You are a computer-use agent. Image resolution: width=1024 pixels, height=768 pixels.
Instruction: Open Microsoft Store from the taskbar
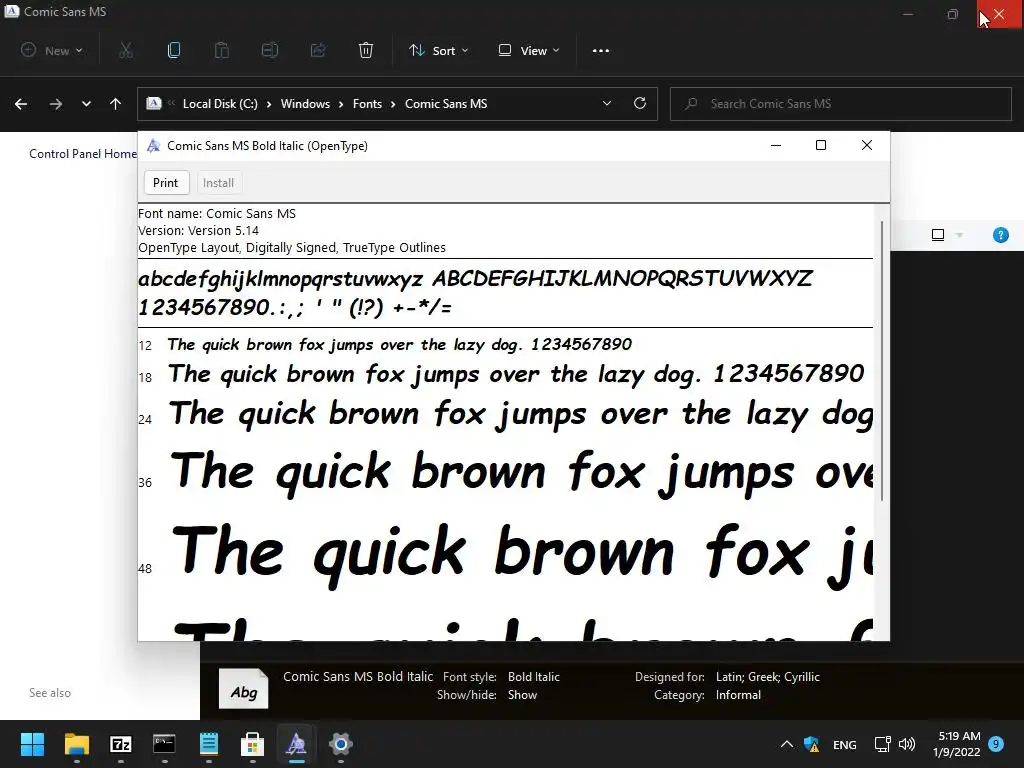click(253, 744)
